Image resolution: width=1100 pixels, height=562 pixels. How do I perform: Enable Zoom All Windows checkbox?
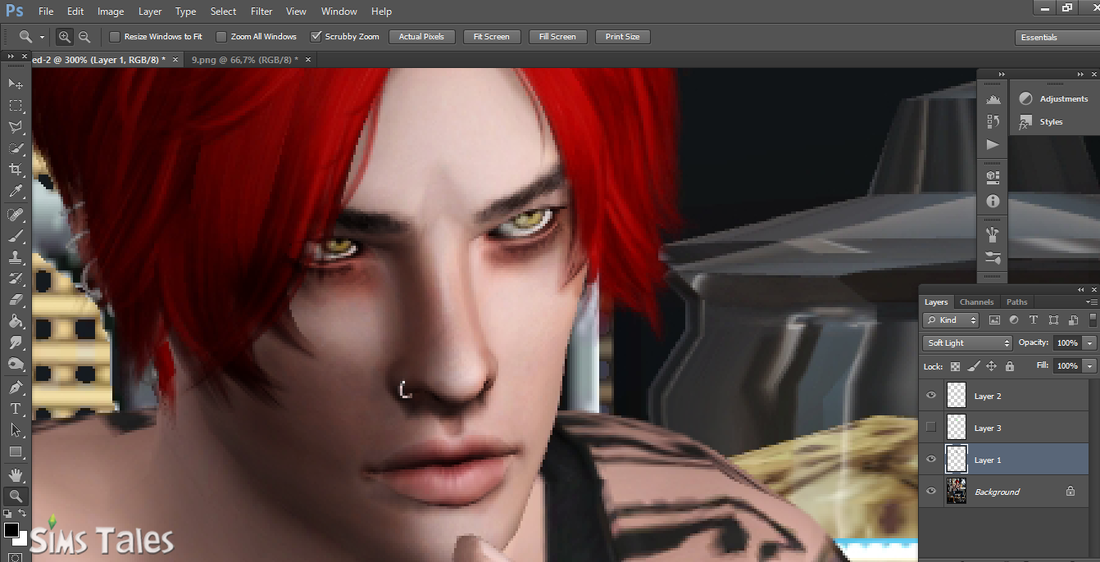tap(221, 36)
